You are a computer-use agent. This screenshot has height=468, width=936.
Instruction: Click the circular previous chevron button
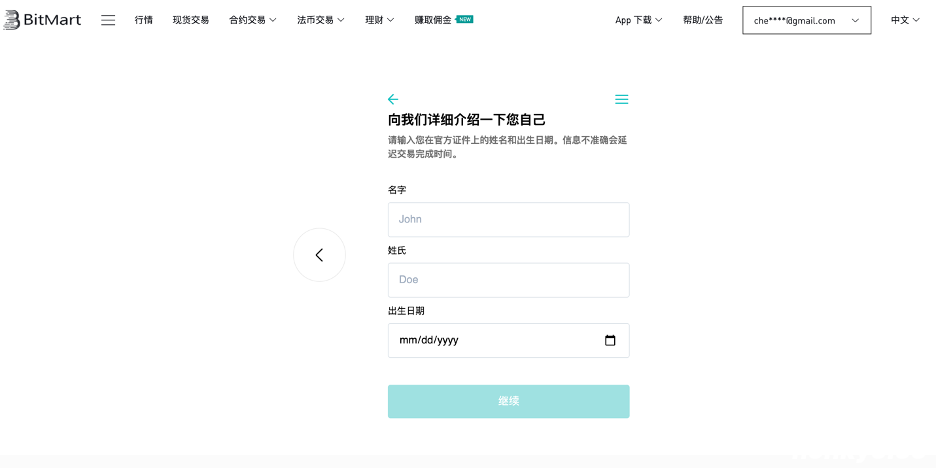point(319,255)
